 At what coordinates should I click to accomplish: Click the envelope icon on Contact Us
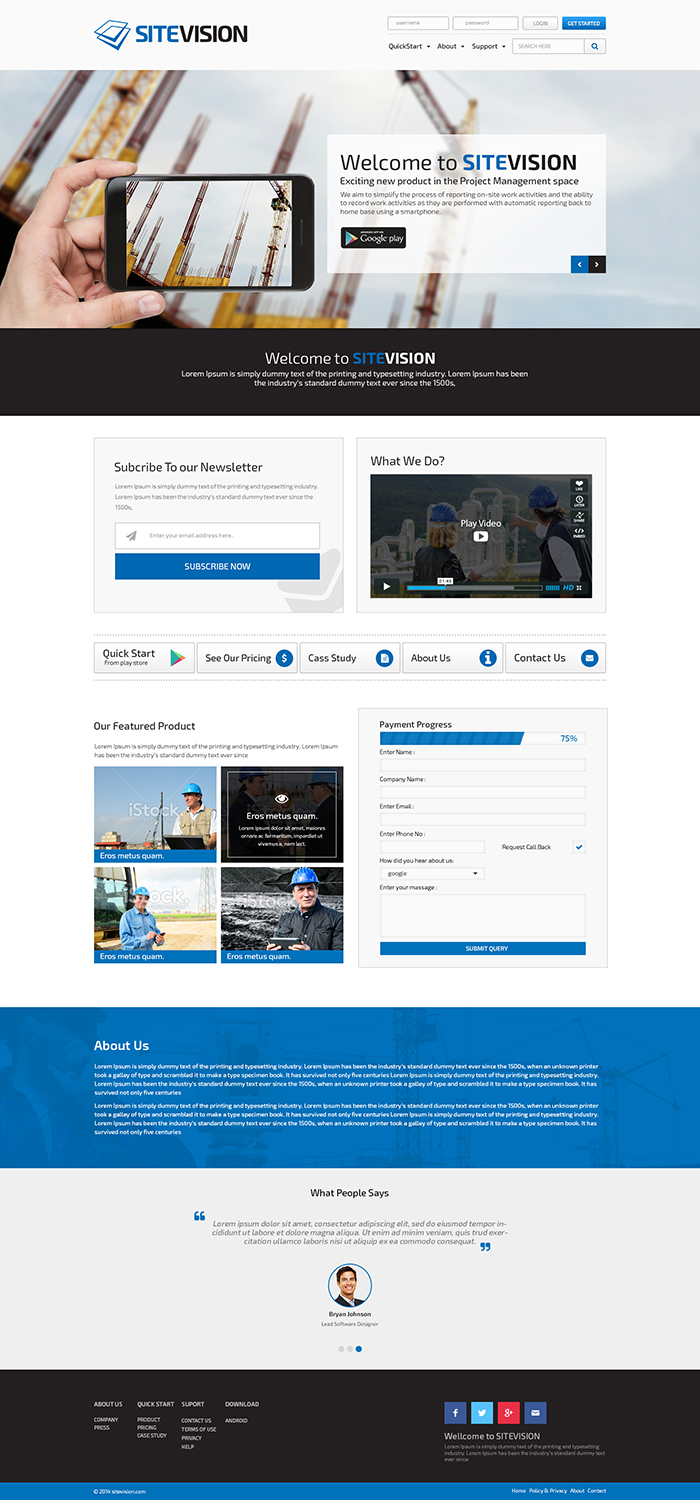tap(589, 658)
